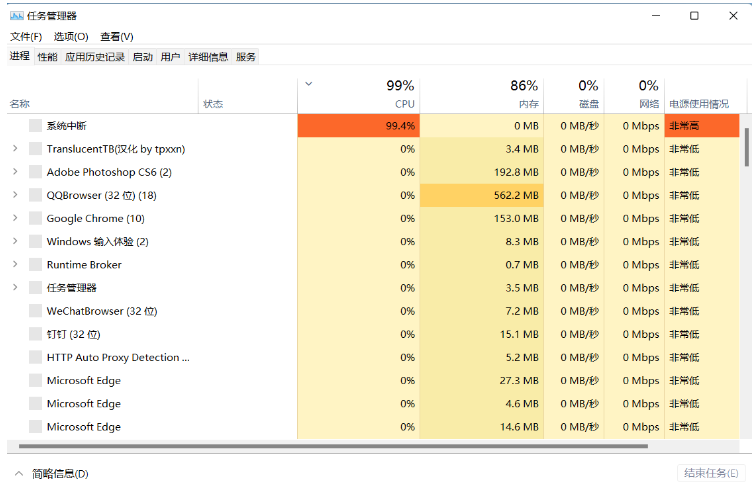Click the WeChatBrowser process icon

click(x=35, y=311)
